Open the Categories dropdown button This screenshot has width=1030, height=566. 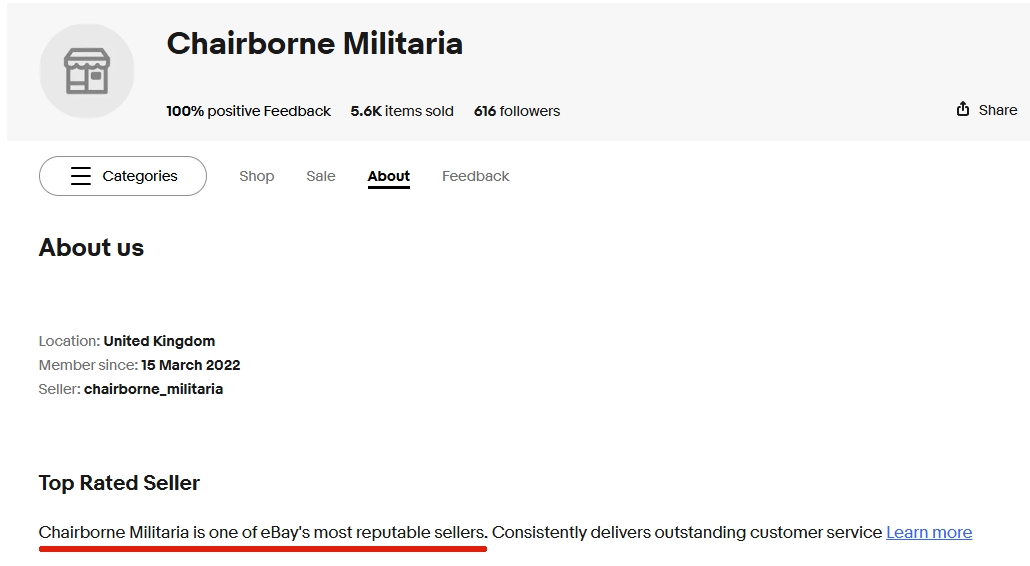coord(123,176)
